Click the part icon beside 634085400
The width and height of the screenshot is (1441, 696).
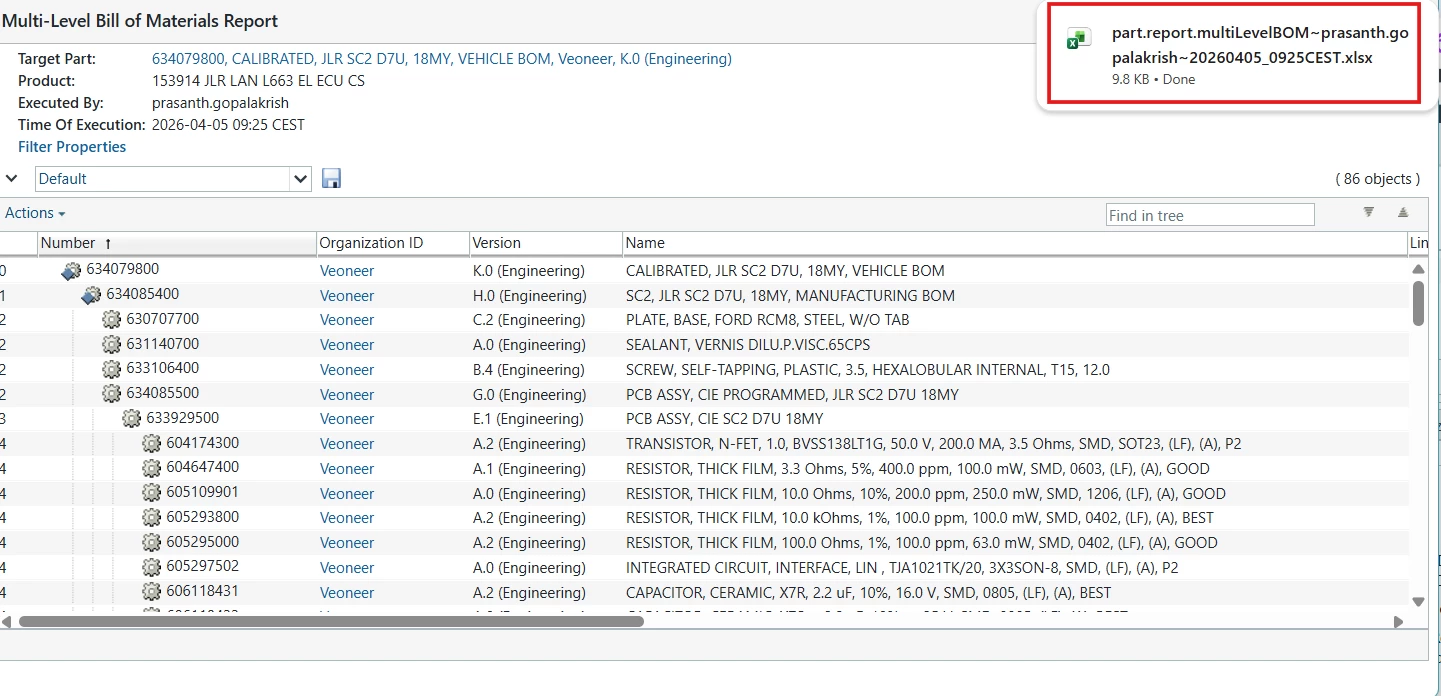click(91, 295)
